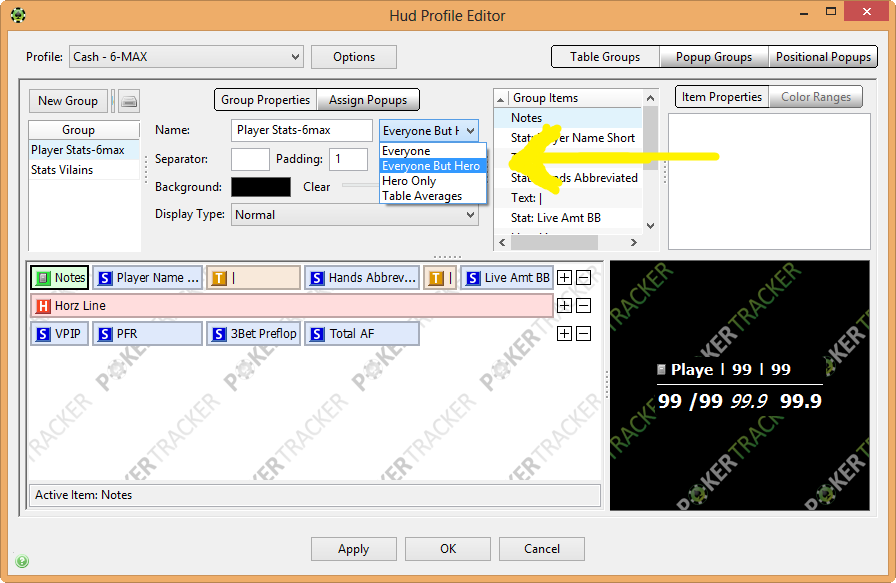Choose Hero Only from the dropdown list

pos(434,181)
